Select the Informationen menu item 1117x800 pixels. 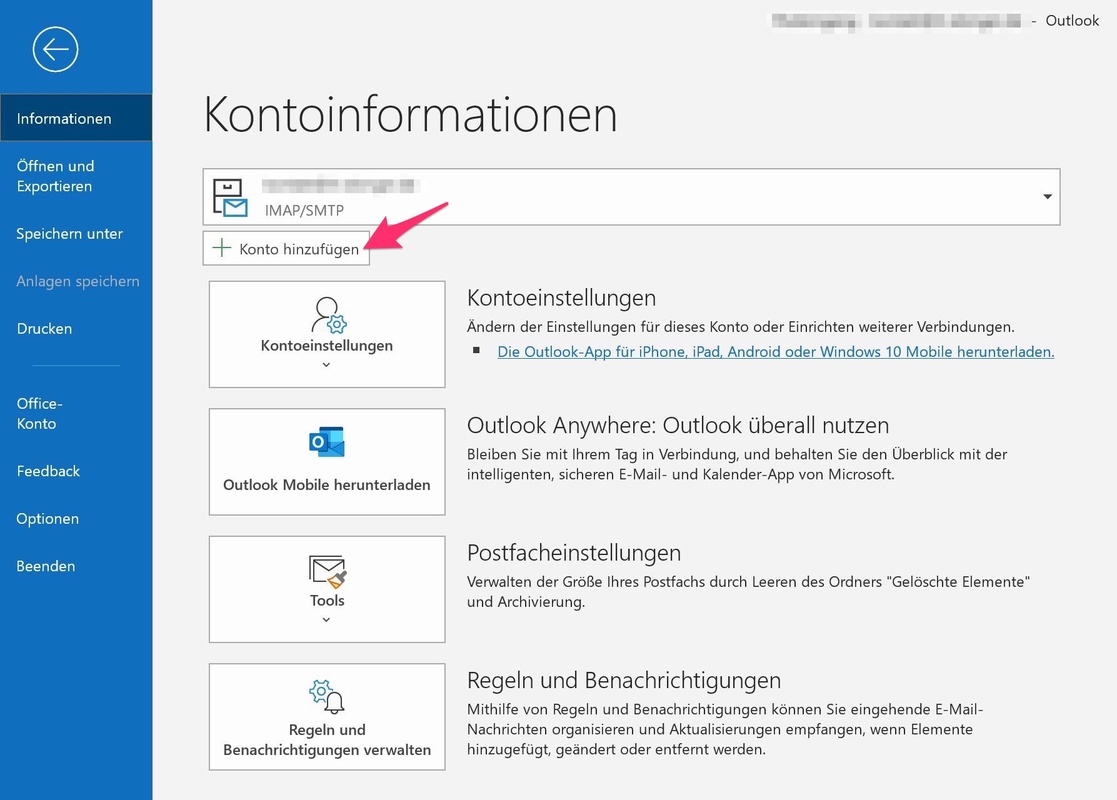pos(76,118)
